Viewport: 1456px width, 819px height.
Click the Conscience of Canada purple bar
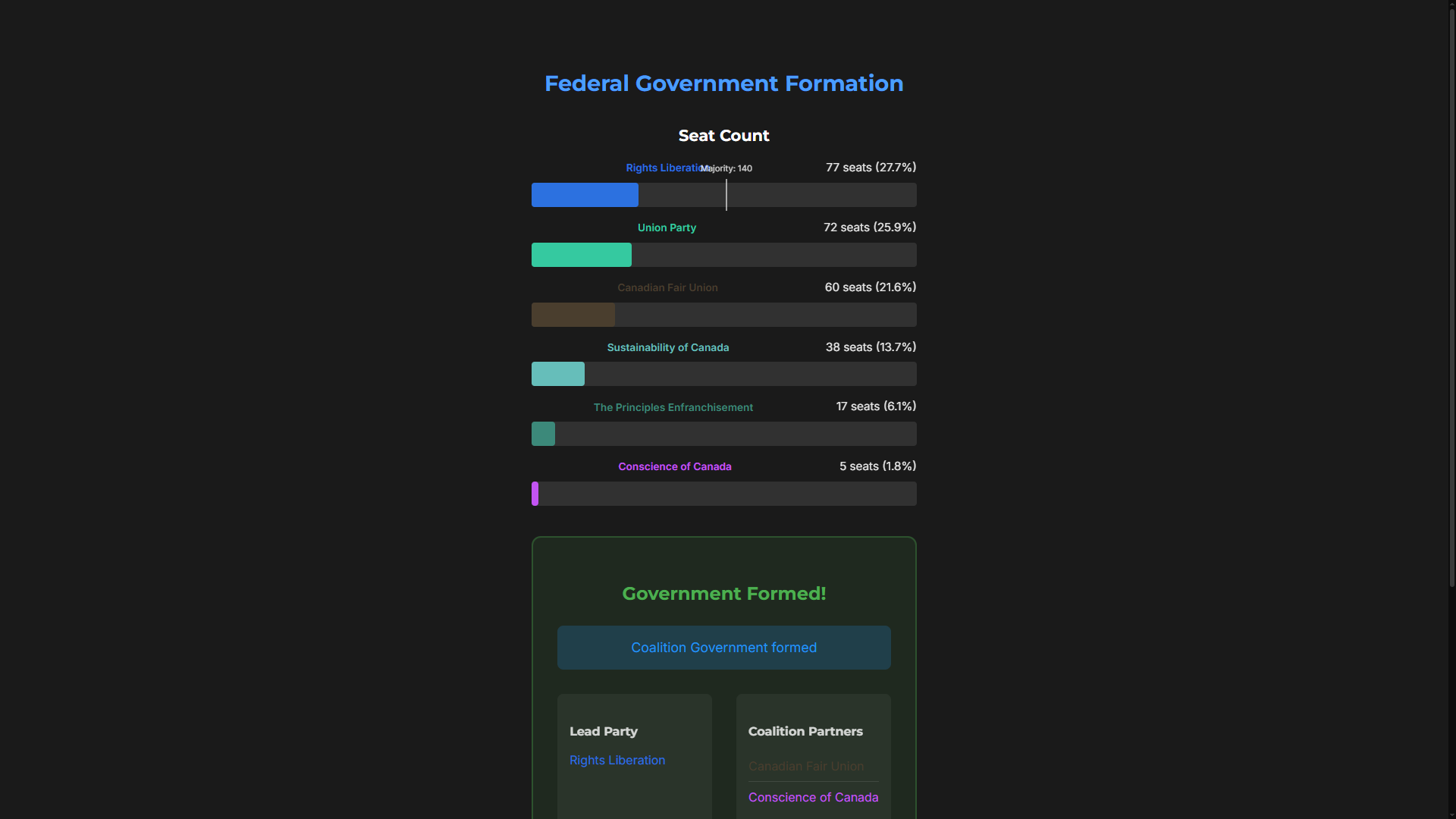(x=535, y=494)
